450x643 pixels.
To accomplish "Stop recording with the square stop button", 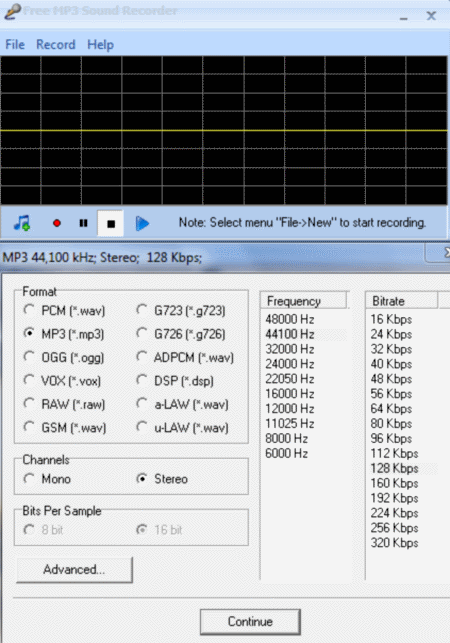I will tap(110, 223).
